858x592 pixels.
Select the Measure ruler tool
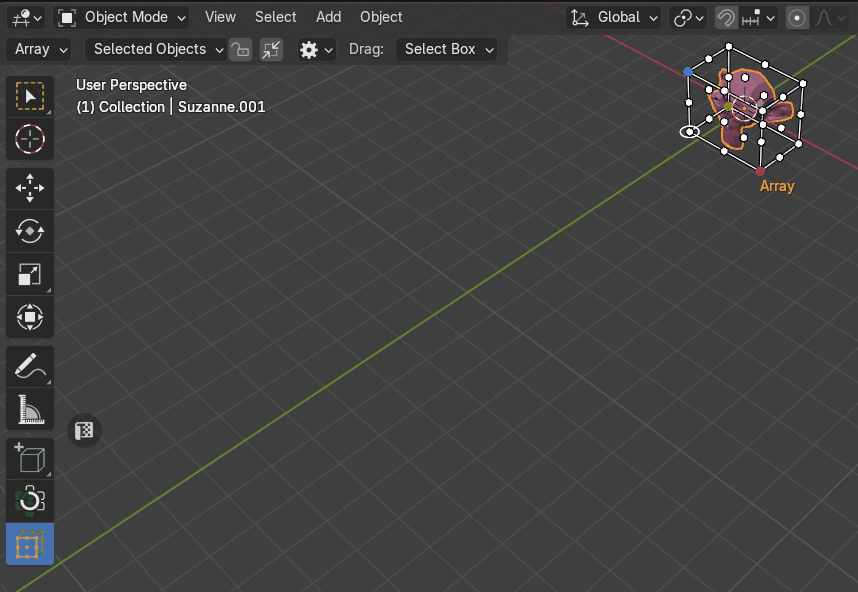30,409
